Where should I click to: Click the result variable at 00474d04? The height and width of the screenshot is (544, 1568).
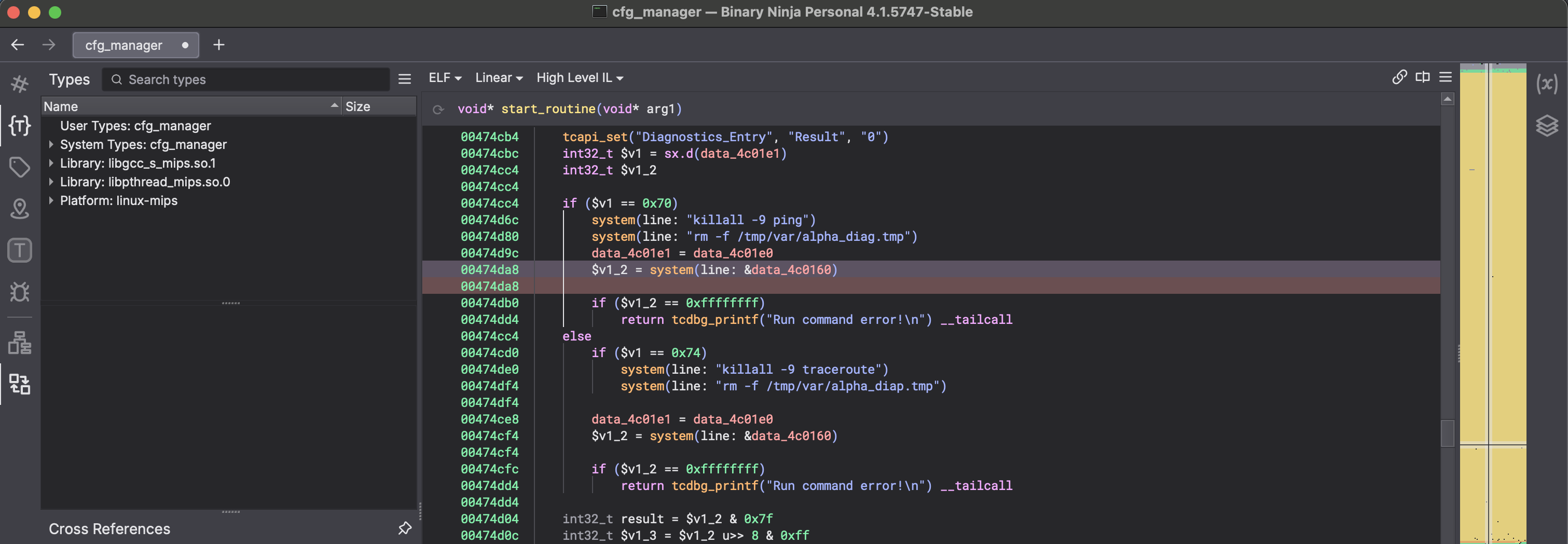click(x=642, y=519)
